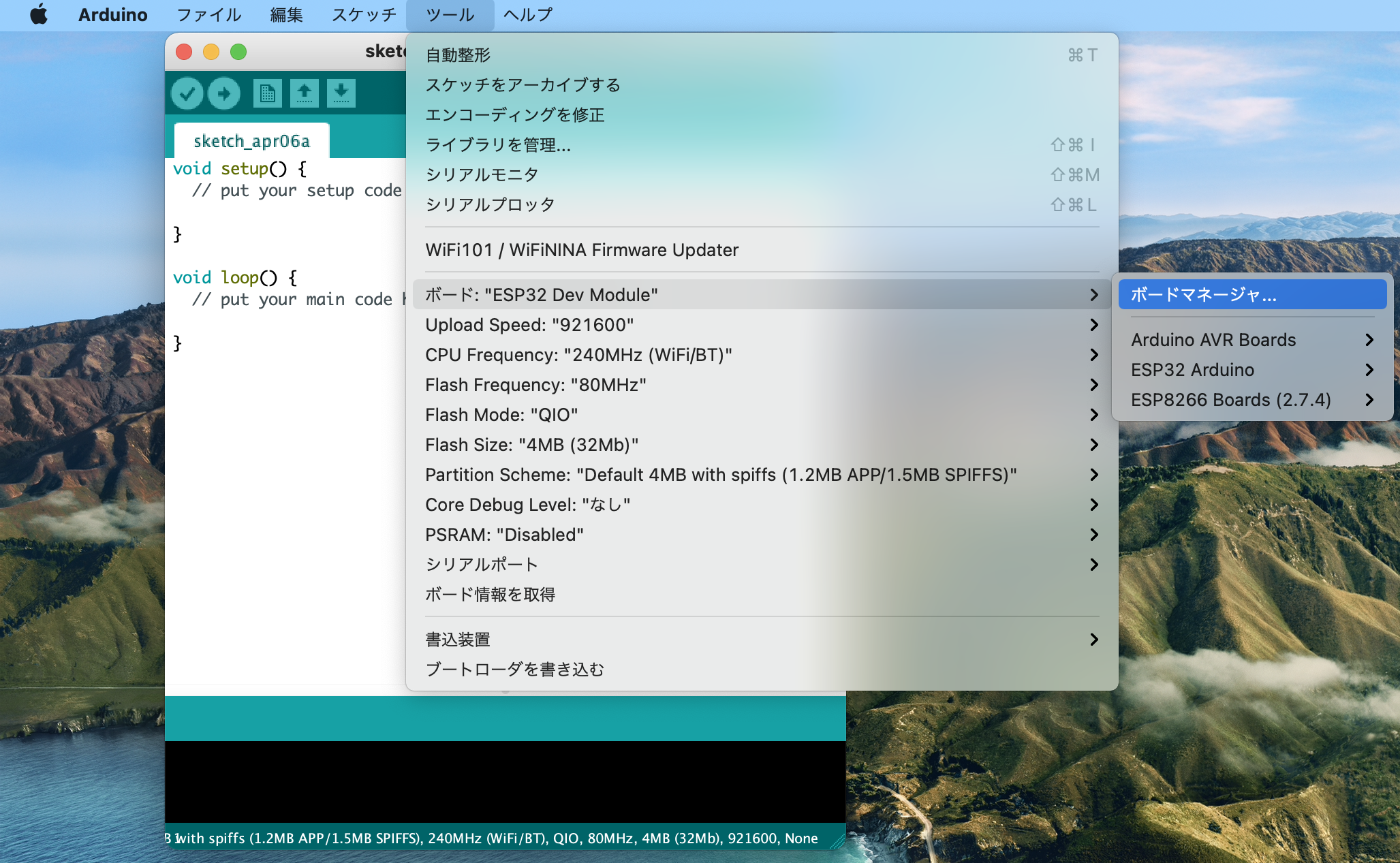The height and width of the screenshot is (863, 1400).
Task: Open シリアルプロッタ
Action: coord(762,204)
